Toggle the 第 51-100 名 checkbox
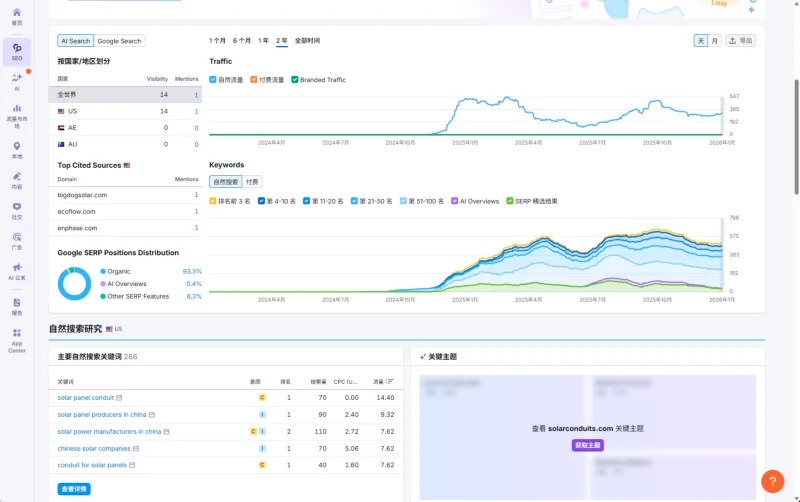The height and width of the screenshot is (502, 800). coord(404,201)
